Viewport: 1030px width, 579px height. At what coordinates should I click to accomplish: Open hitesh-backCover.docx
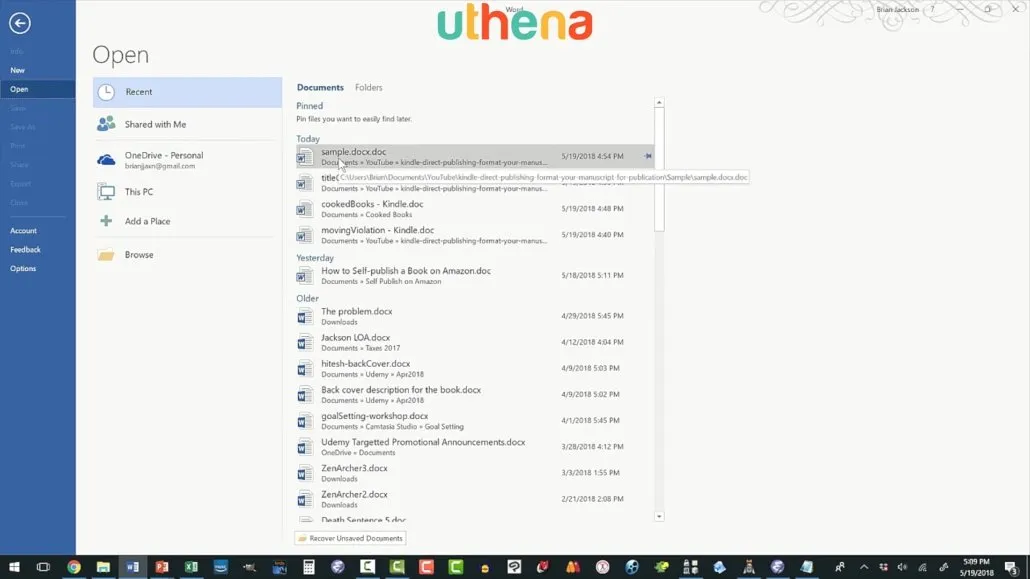coord(474,369)
